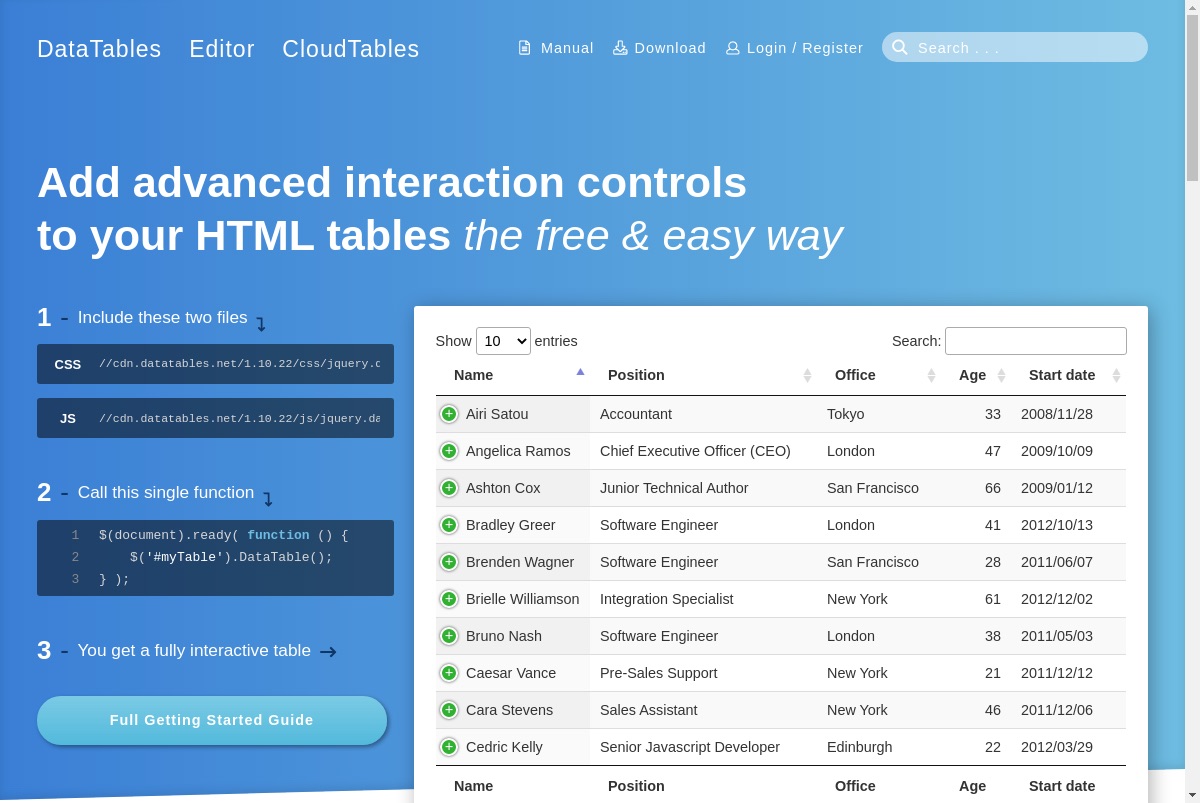Open the Show entries count dropdown

click(x=503, y=341)
